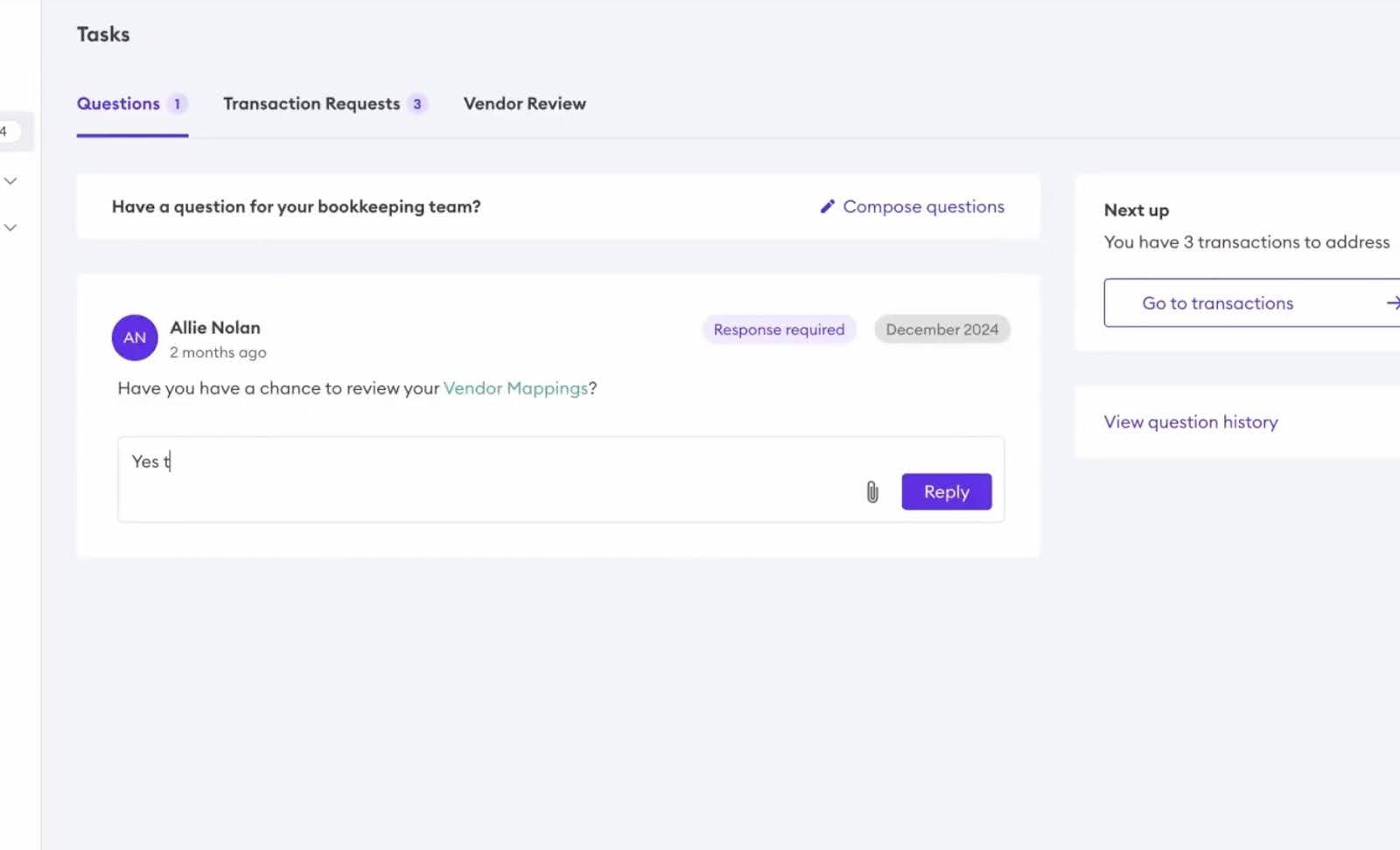Click the "1" count badge on Questions tab
The width and height of the screenshot is (1400, 850).
coord(178,103)
